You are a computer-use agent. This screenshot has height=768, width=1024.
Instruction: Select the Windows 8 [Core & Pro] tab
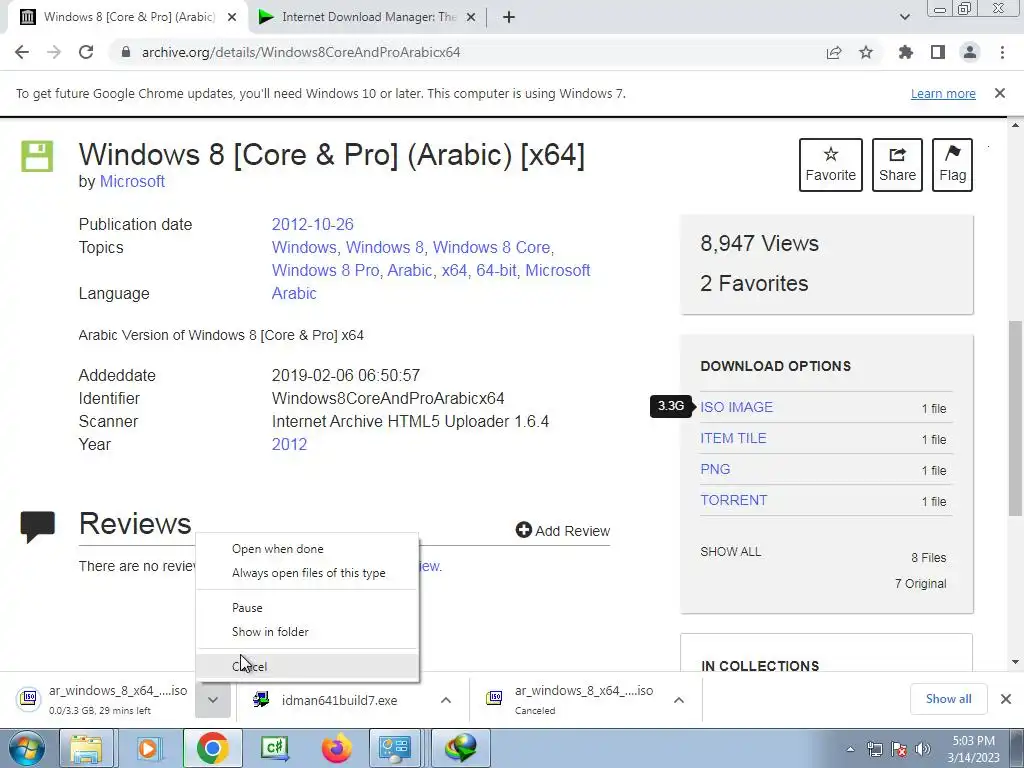(x=127, y=17)
